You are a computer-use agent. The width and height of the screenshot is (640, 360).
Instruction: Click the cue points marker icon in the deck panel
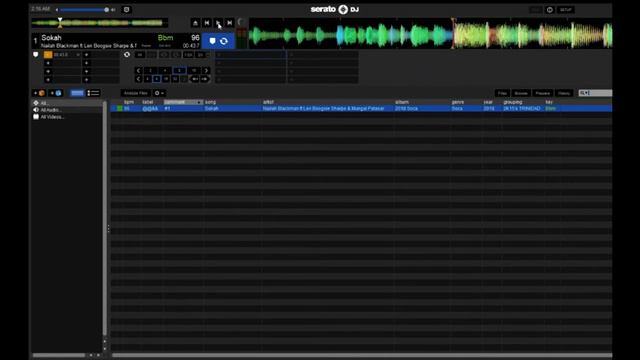(36, 54)
